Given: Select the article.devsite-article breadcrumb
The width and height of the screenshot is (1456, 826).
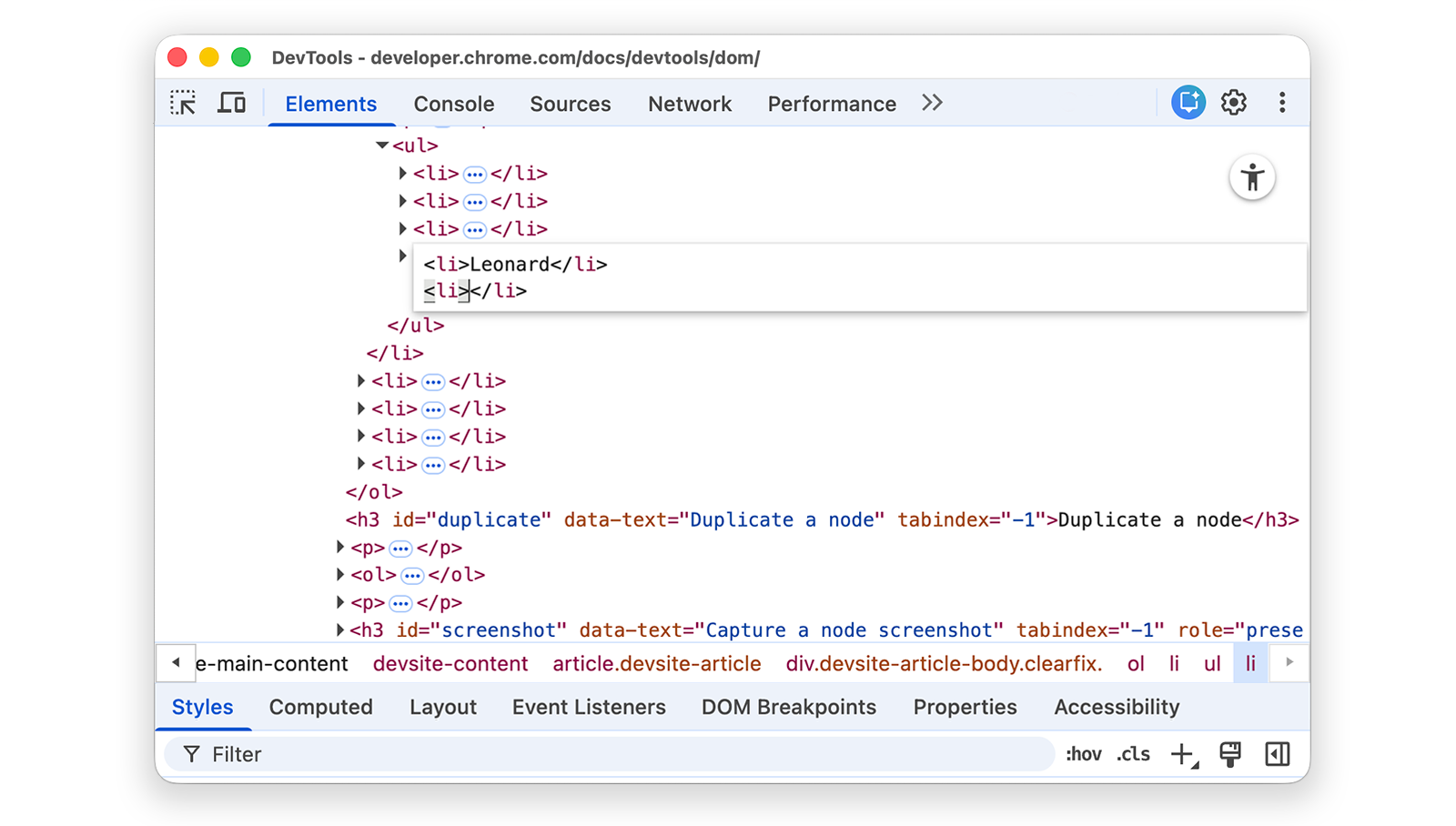Looking at the screenshot, I should (x=657, y=663).
